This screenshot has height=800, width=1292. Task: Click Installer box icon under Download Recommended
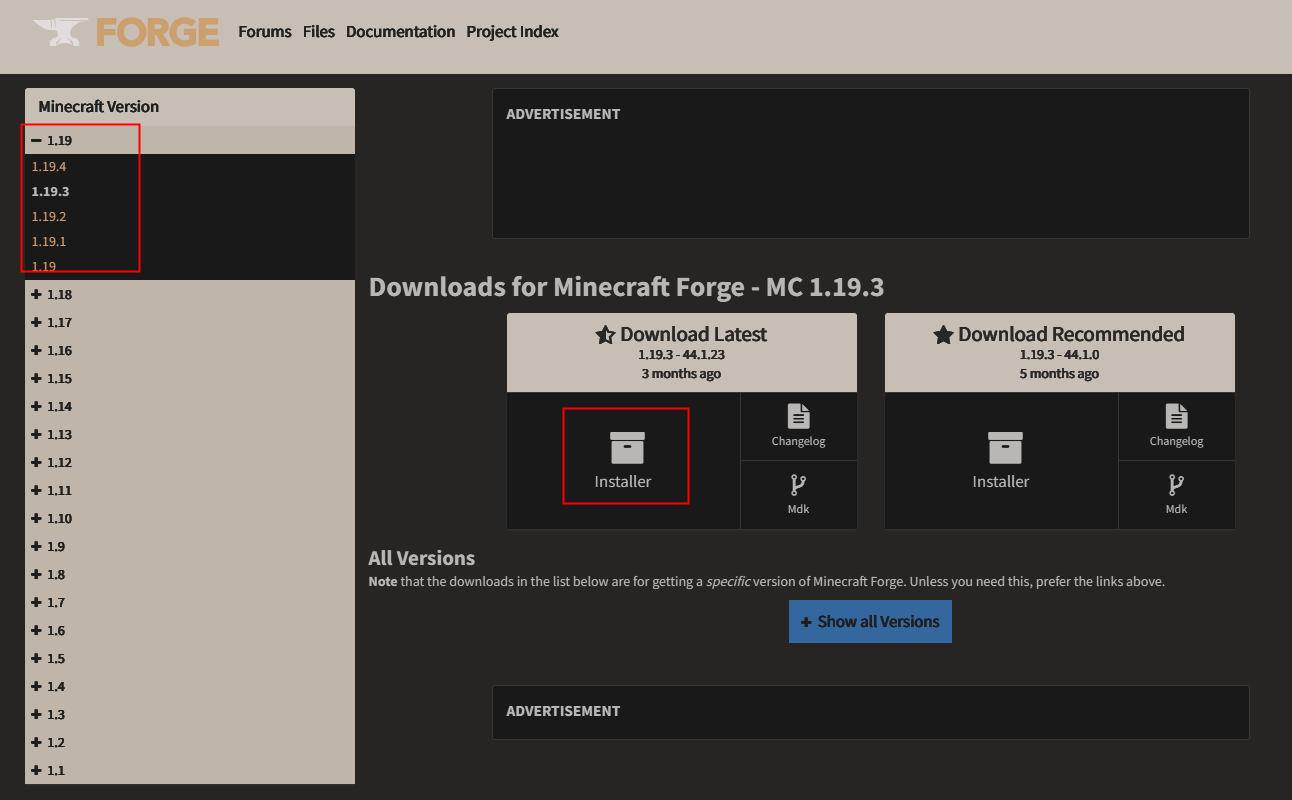(1005, 448)
